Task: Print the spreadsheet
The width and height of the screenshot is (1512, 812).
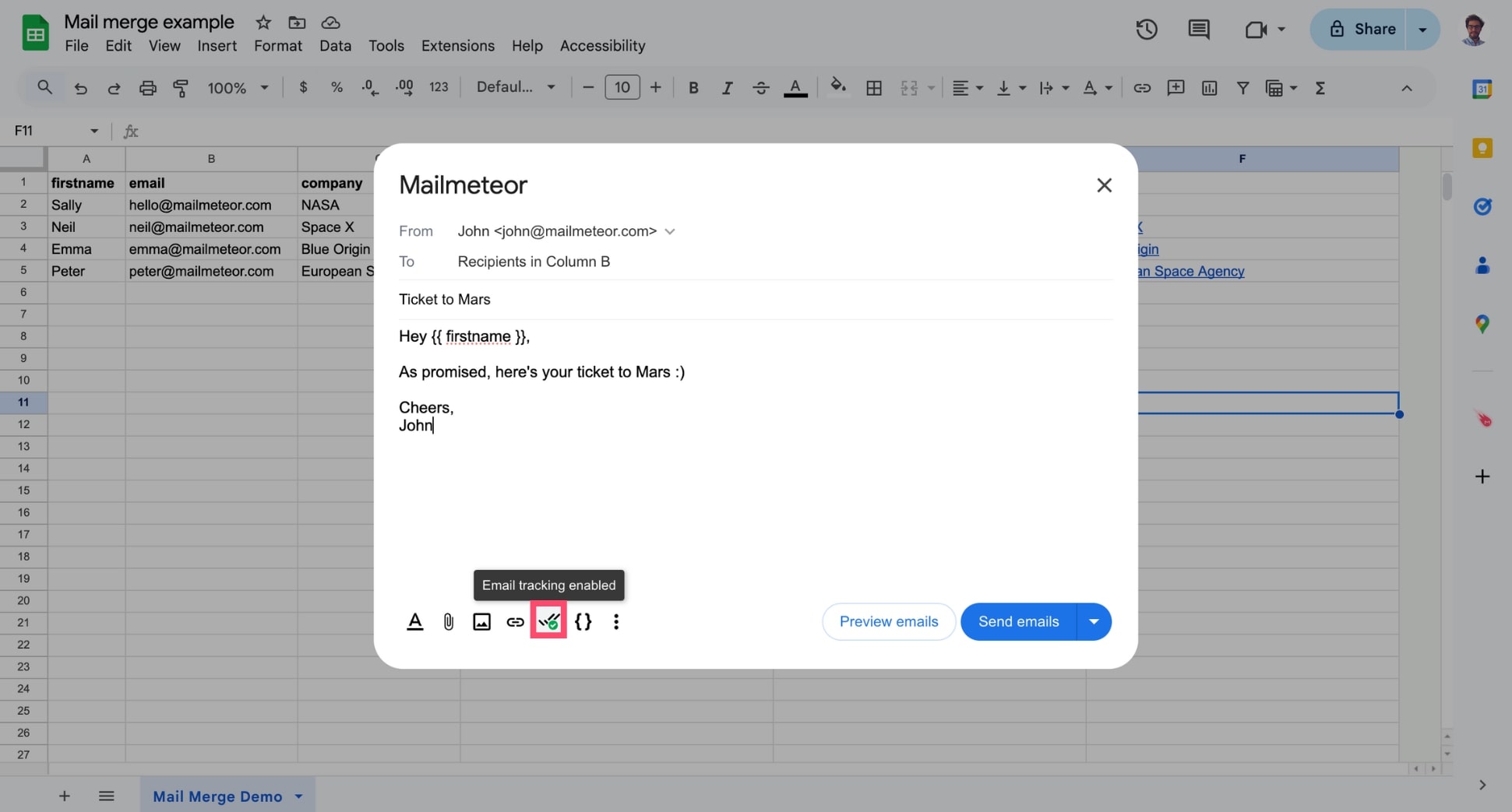Action: click(147, 88)
